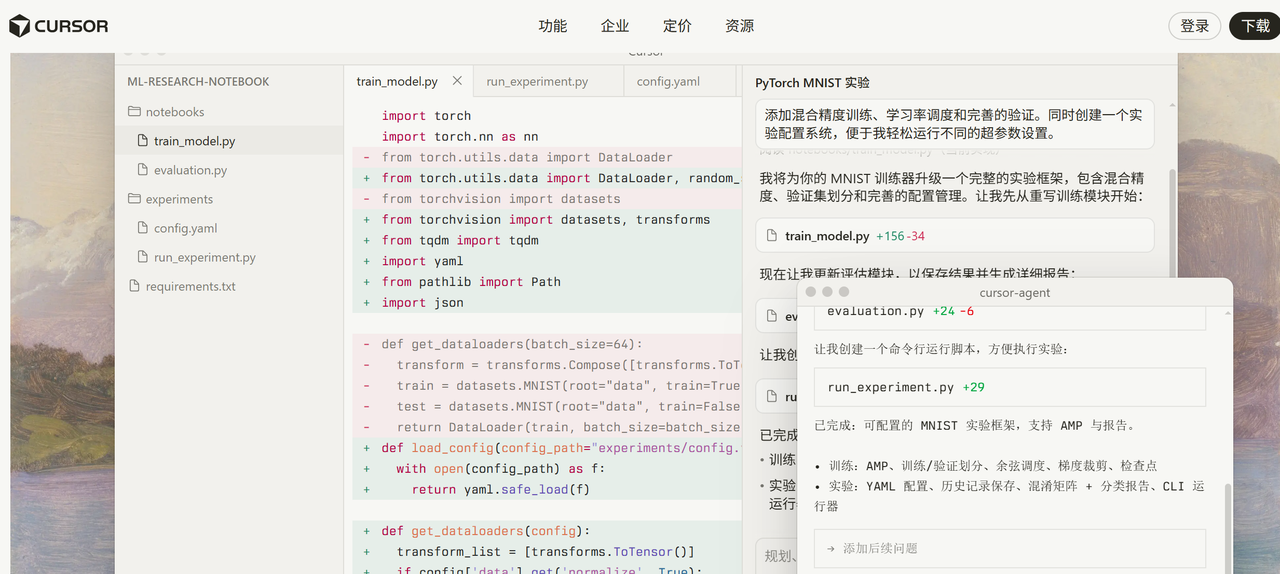Click the line 'from pathlib import Path'
Screen dimensions: 1280x574
[x=471, y=282]
